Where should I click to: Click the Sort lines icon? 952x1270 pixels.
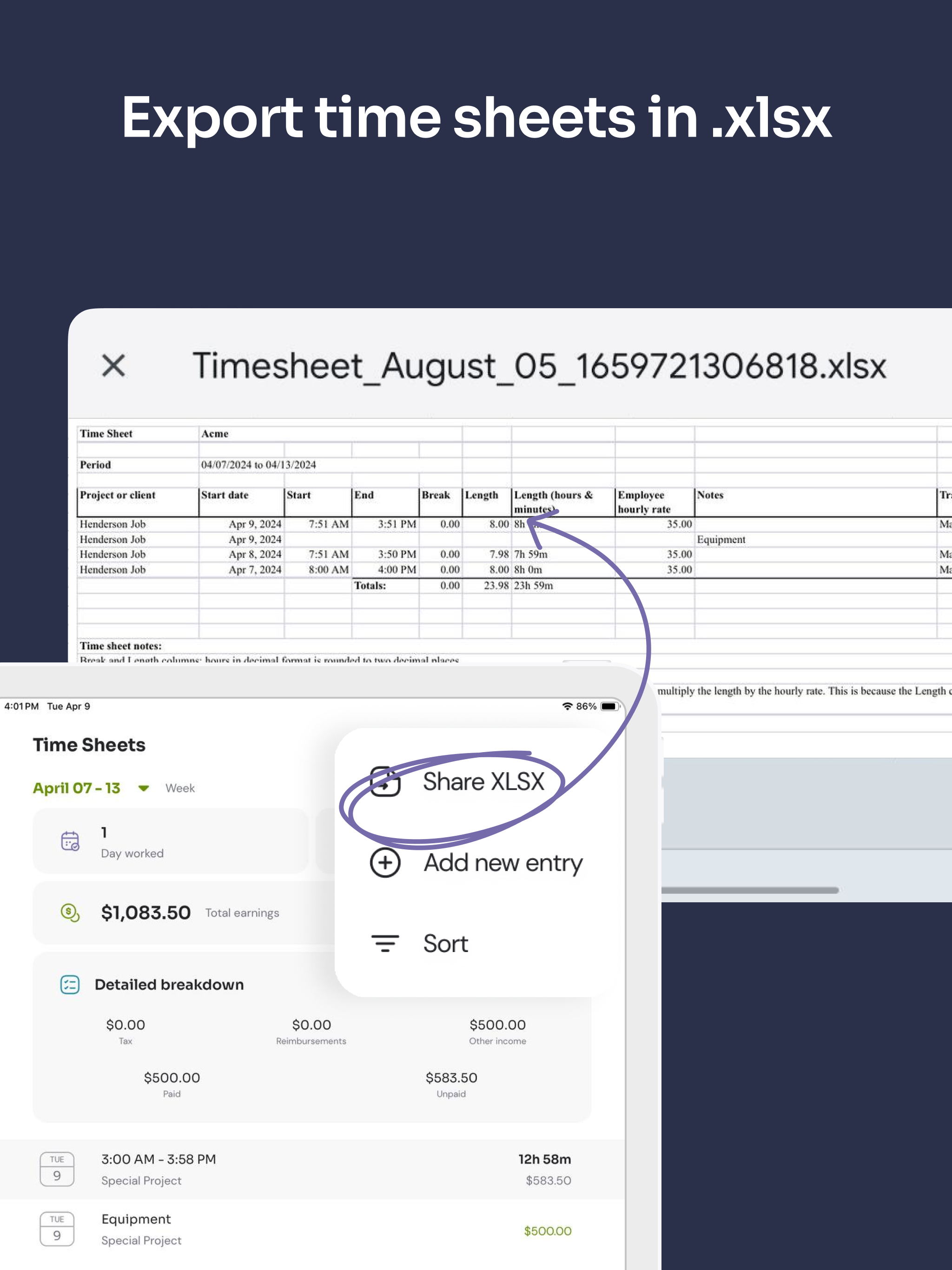(385, 943)
